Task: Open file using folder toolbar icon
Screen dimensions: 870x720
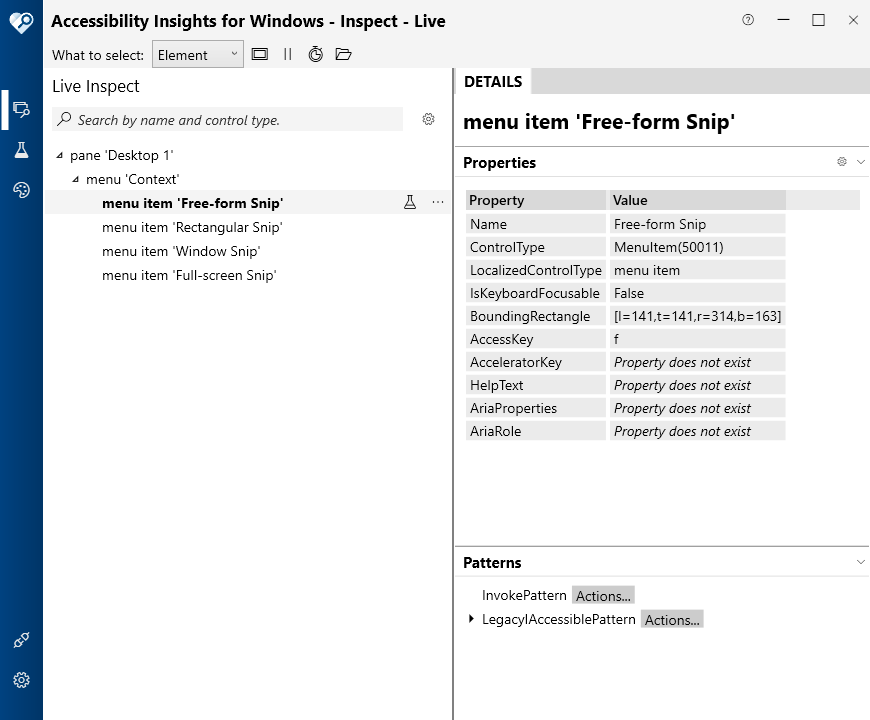Action: pos(343,54)
